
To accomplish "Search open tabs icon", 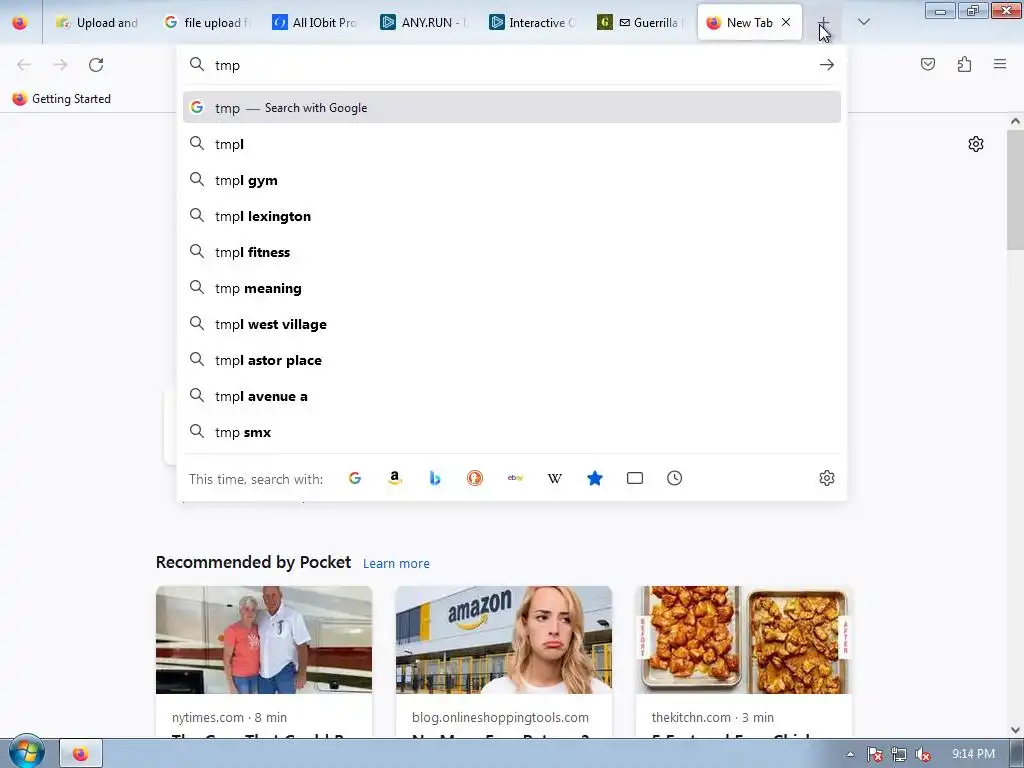I will pos(635,478).
